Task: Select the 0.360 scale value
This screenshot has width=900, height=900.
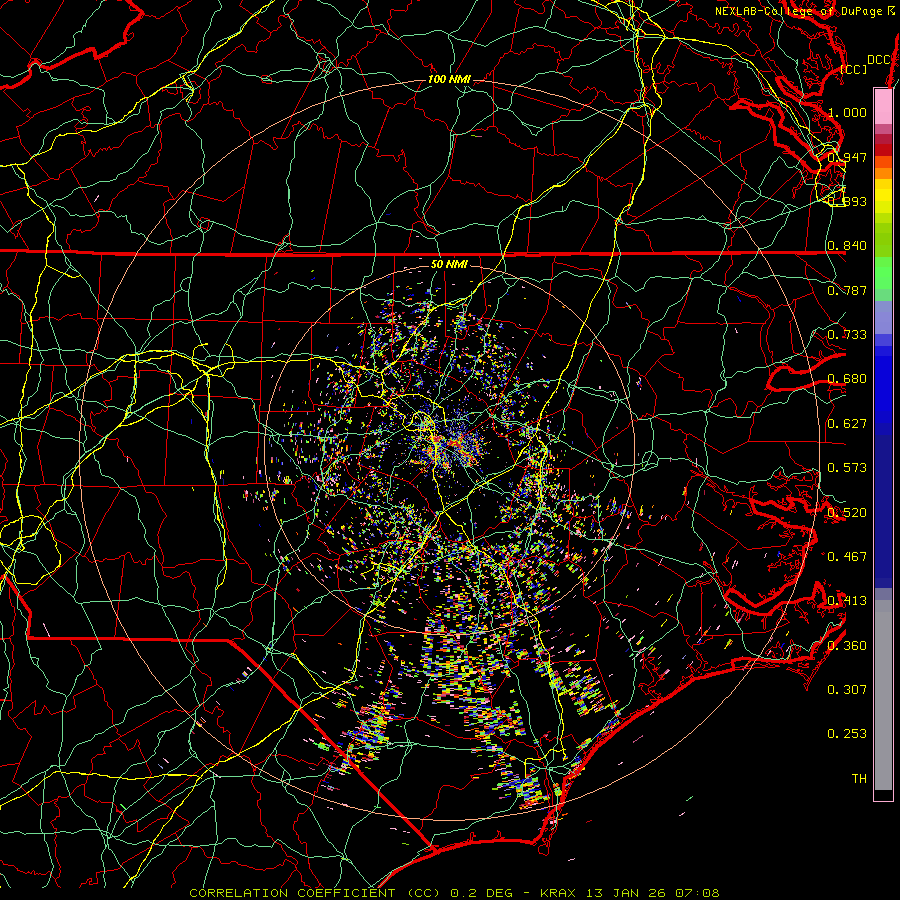Action: click(847, 645)
